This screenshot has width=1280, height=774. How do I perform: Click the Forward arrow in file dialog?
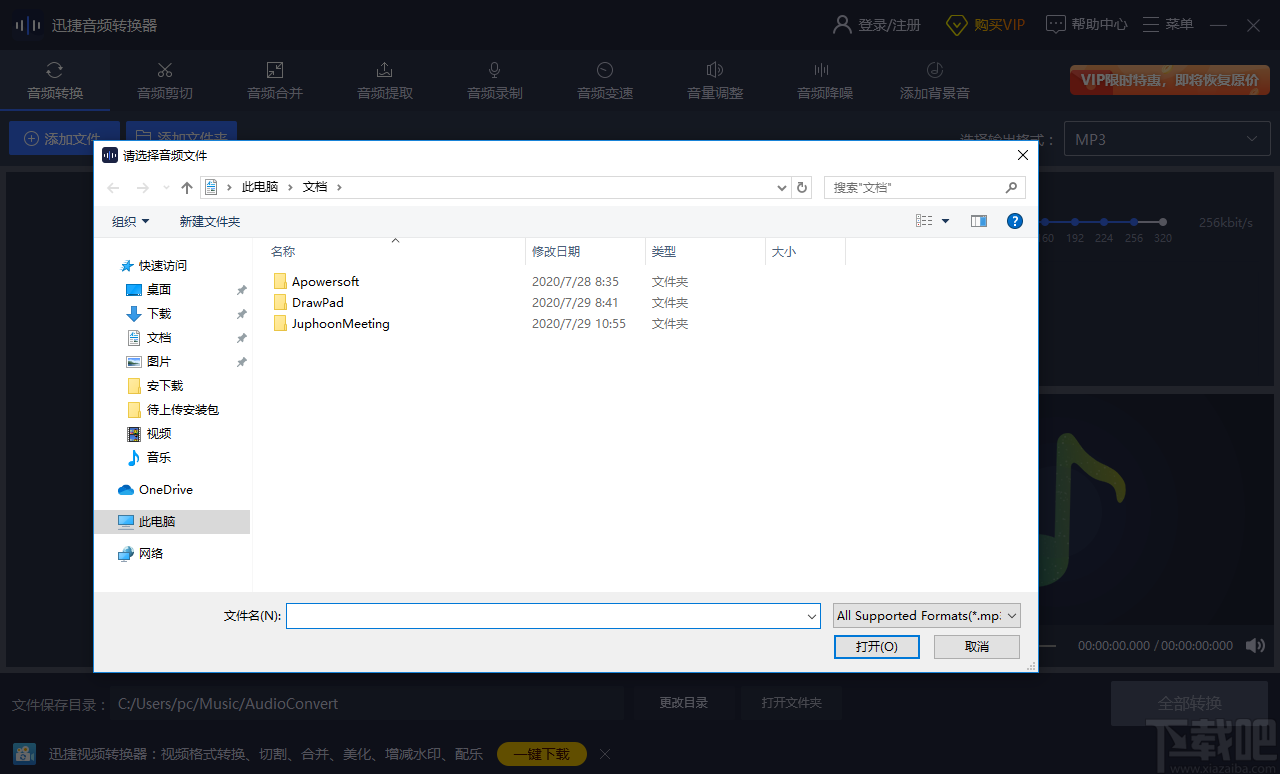143,187
